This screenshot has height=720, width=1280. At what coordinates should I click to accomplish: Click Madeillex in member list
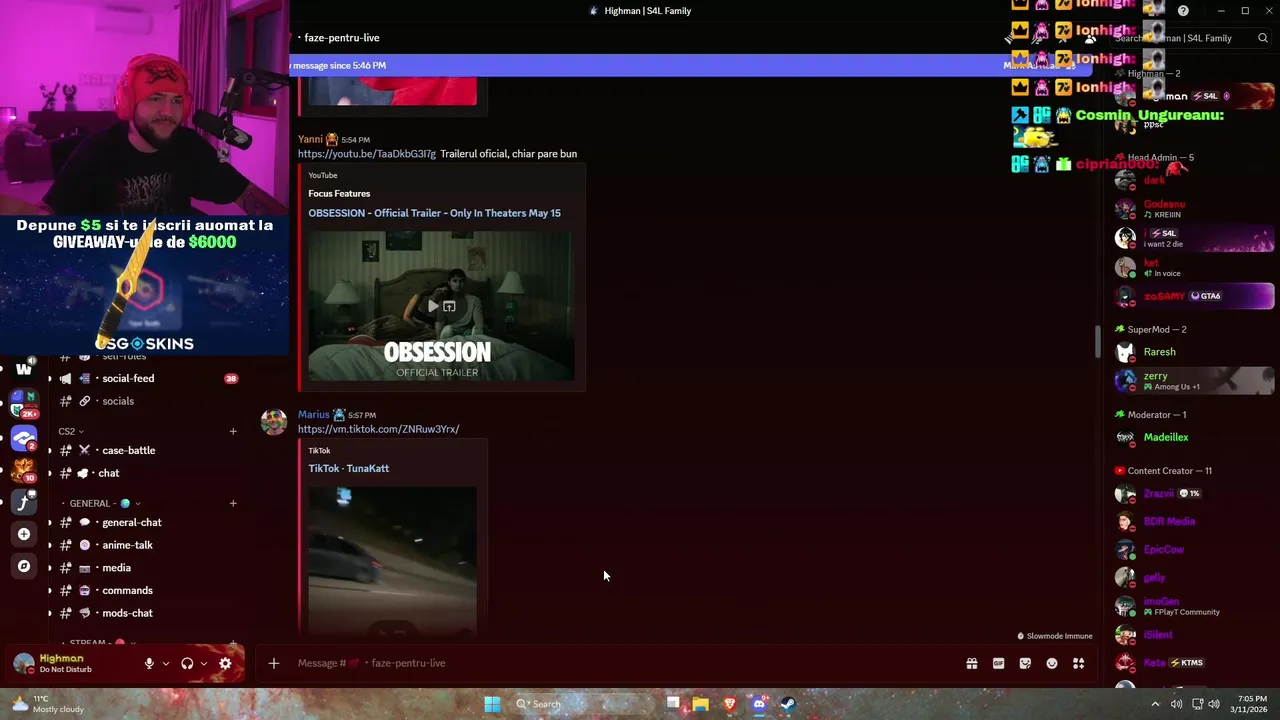coord(1166,437)
